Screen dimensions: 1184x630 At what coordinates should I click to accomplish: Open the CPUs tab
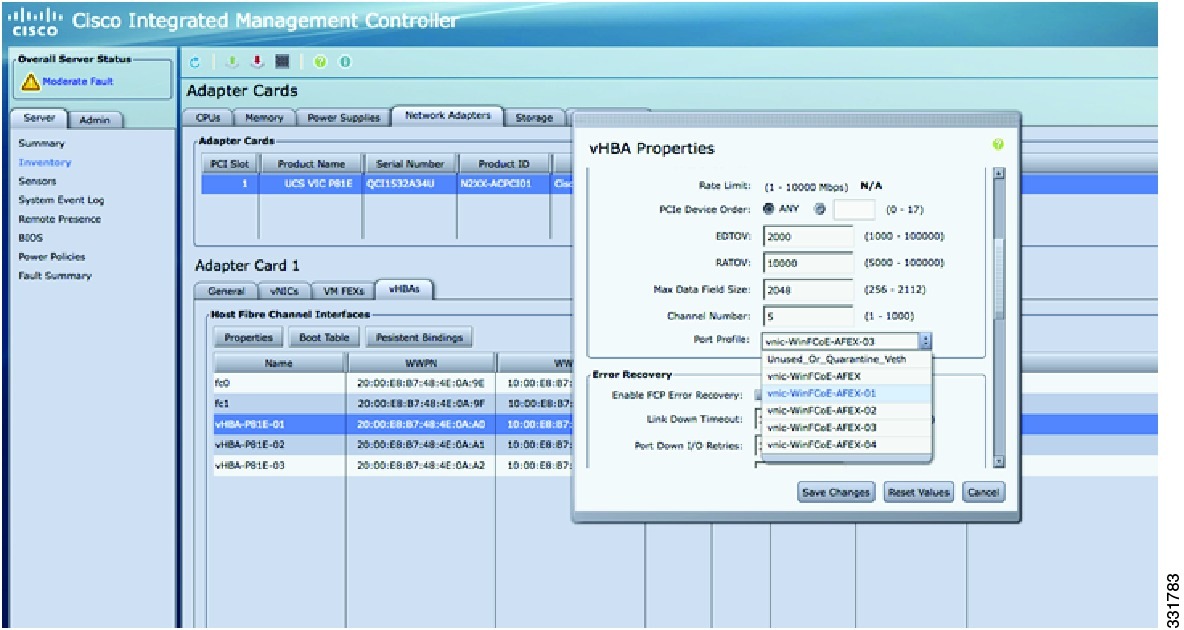tap(208, 118)
